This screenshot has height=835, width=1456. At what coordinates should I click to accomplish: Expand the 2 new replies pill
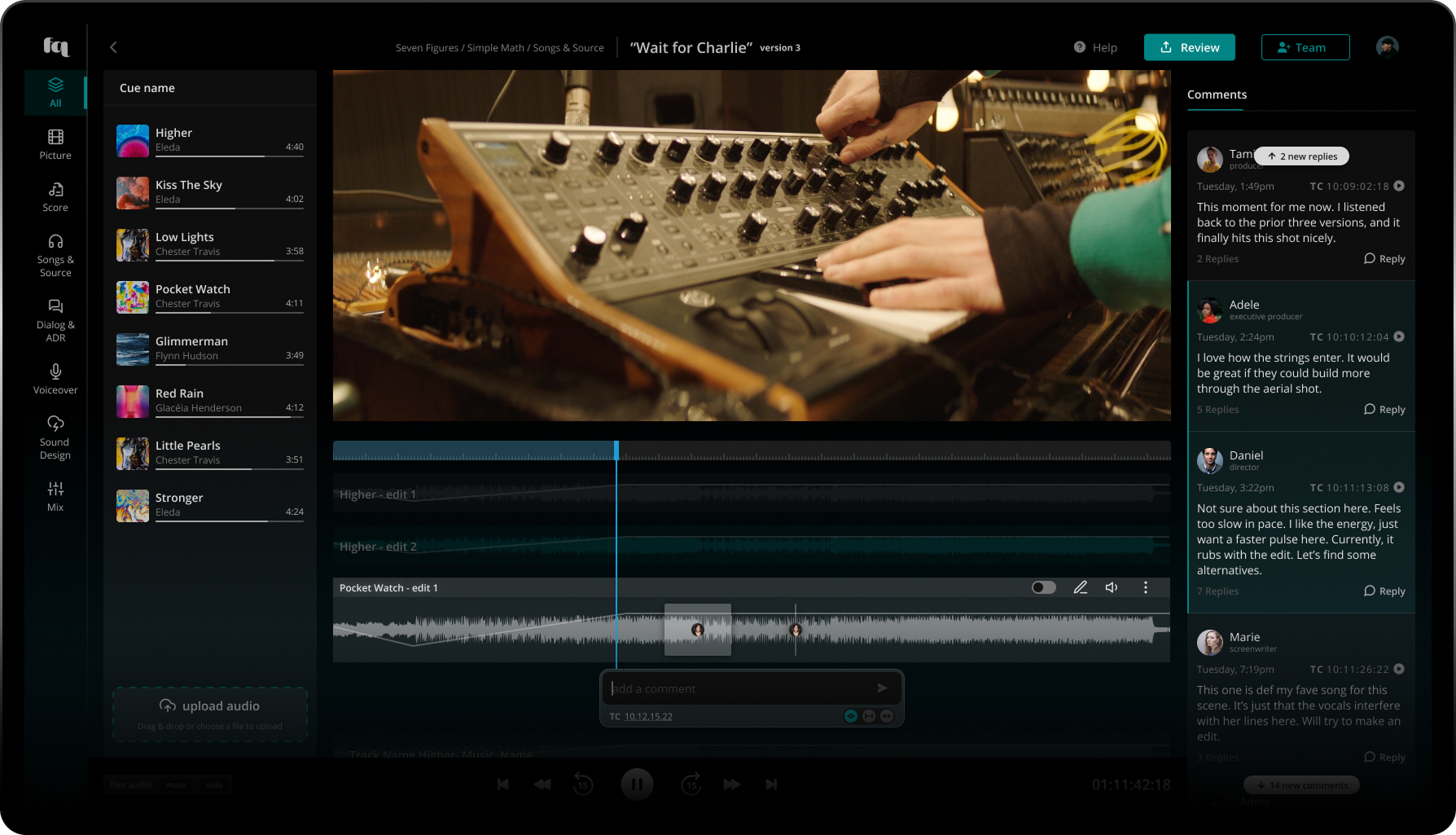point(1302,156)
